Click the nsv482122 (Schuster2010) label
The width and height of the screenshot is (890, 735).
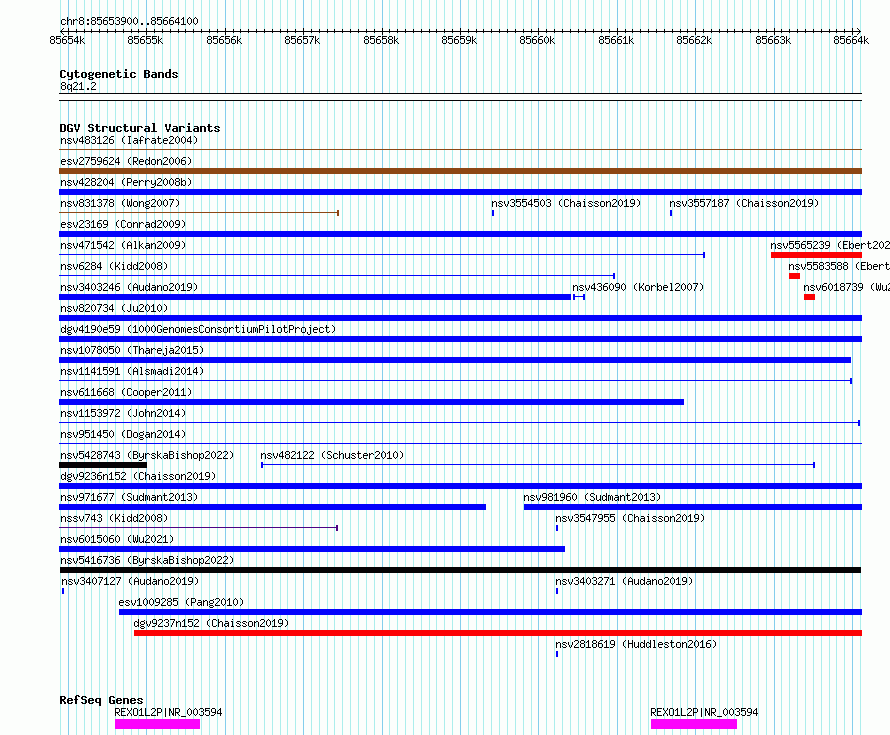[332, 455]
